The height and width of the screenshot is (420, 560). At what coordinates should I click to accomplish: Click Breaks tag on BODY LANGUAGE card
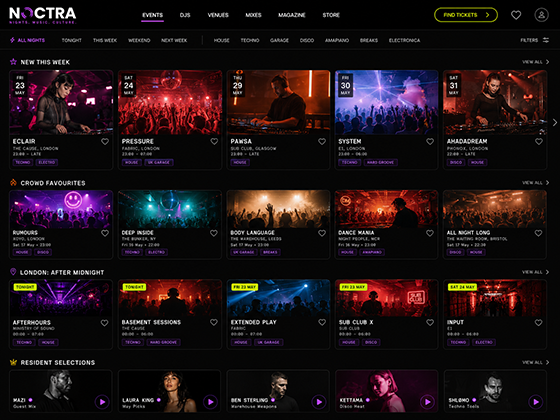click(x=270, y=252)
